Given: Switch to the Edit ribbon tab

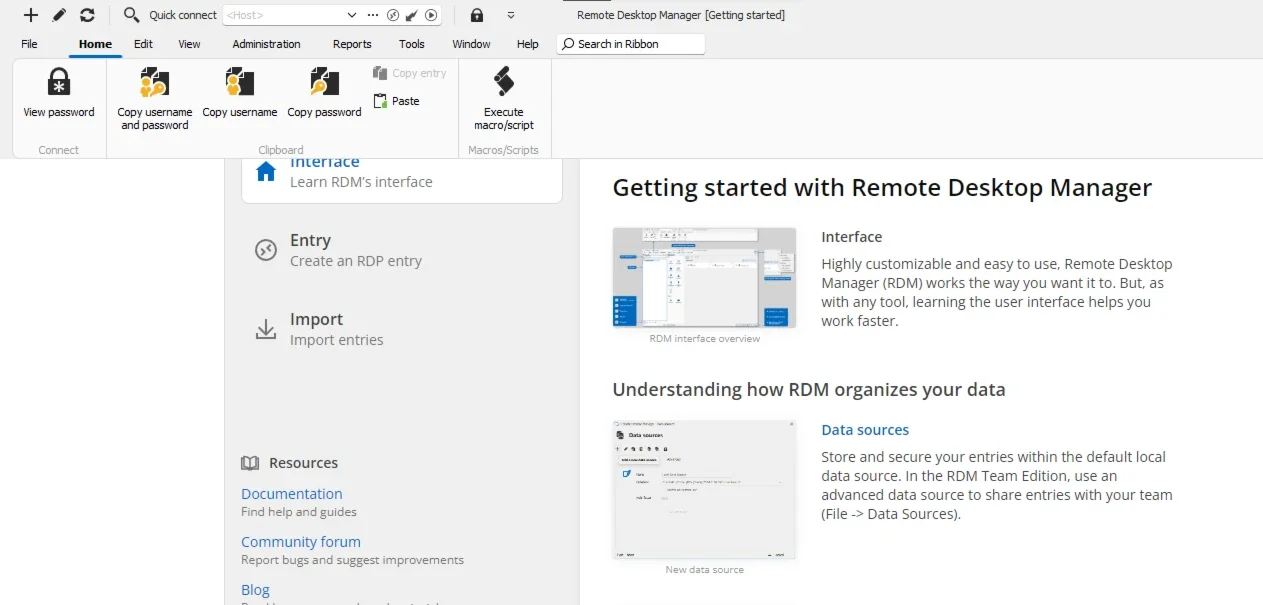Looking at the screenshot, I should tap(143, 44).
